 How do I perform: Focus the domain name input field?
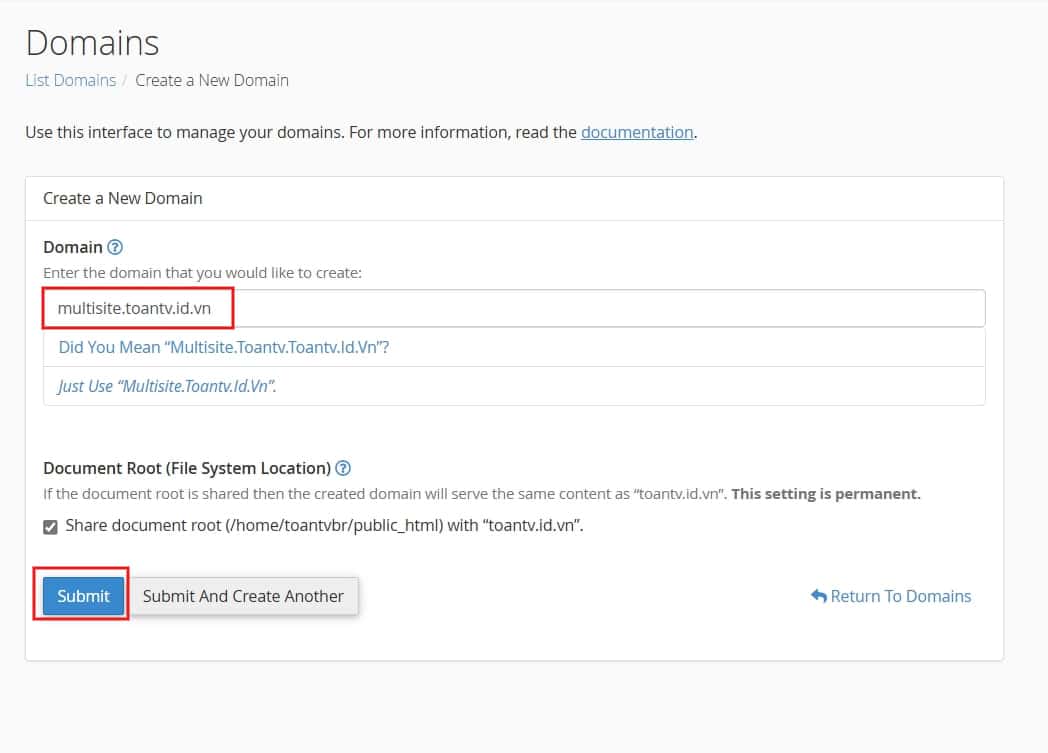point(600,308)
